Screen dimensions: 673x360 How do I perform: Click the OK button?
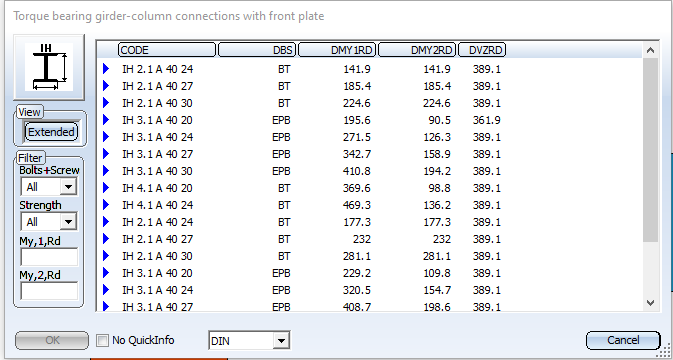pos(52,340)
